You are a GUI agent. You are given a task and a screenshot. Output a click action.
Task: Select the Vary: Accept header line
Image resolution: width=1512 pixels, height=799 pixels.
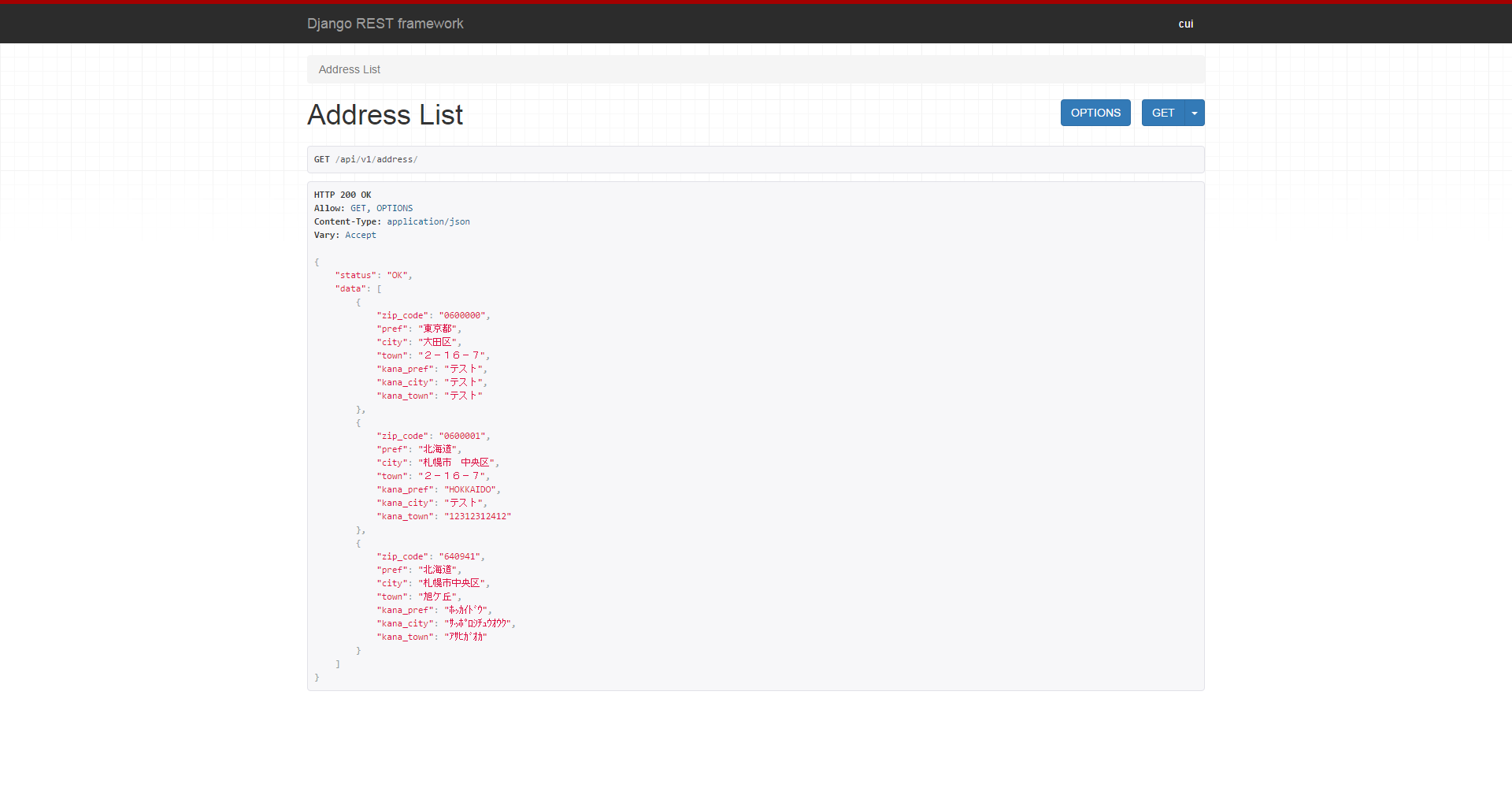point(345,235)
